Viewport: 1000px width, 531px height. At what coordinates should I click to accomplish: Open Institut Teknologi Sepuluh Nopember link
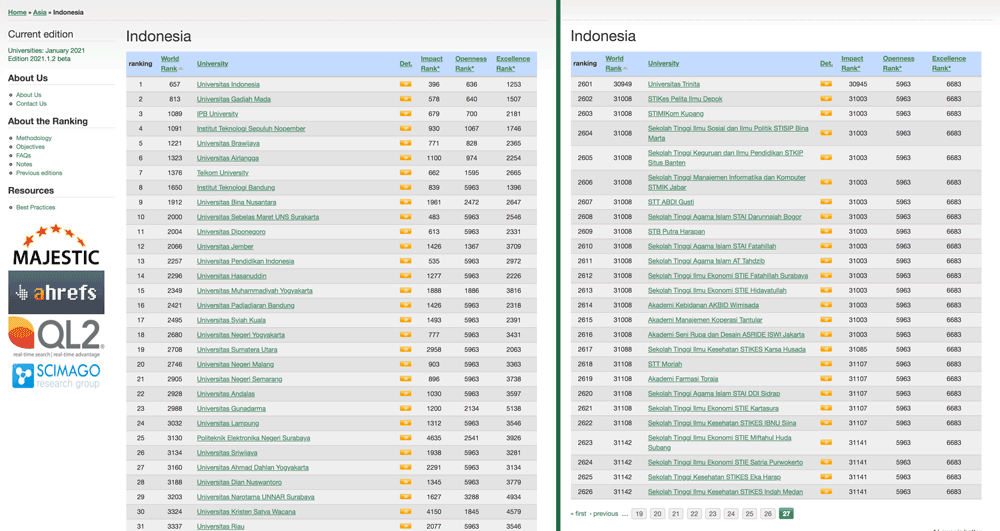point(251,129)
